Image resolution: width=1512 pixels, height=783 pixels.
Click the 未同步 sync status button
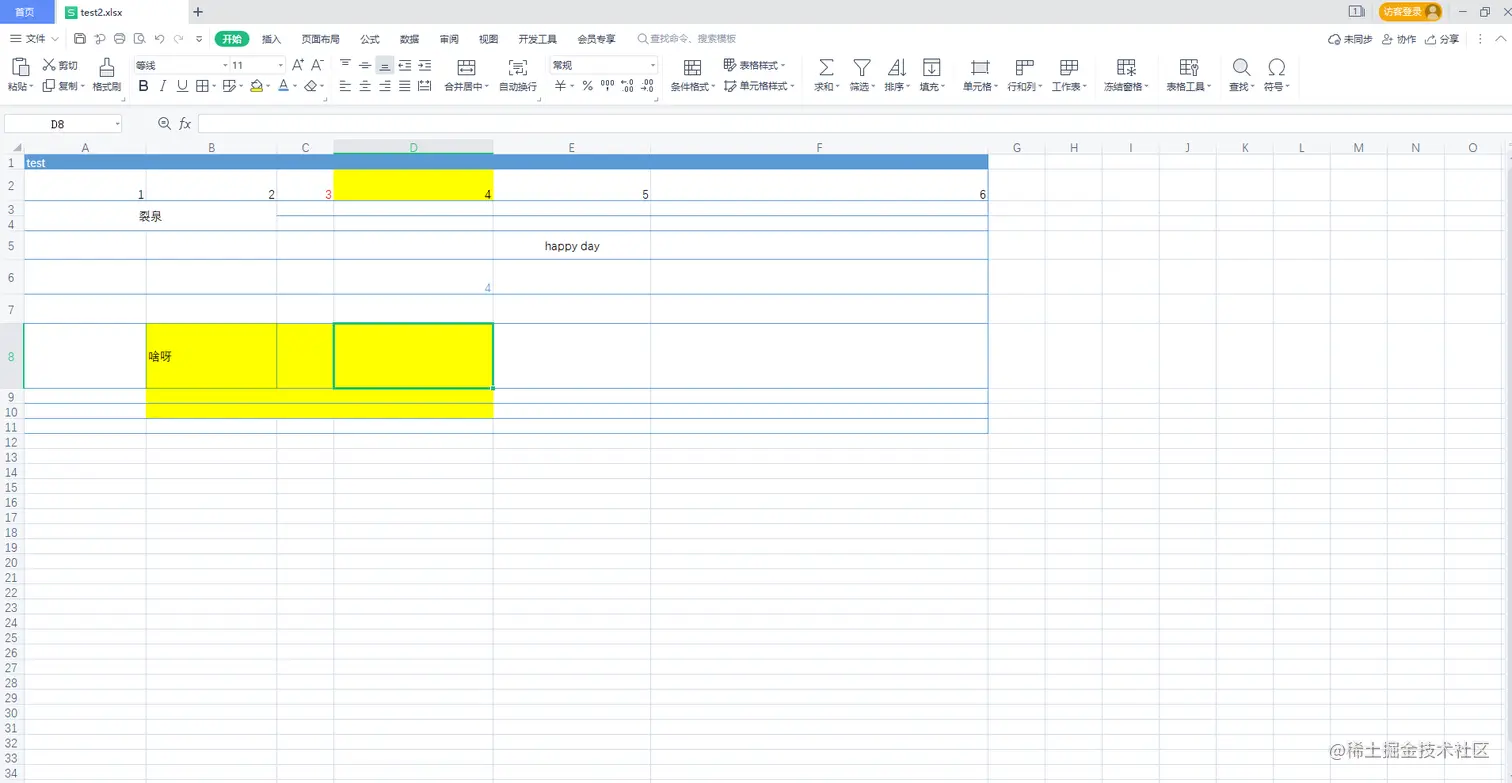coord(1350,39)
